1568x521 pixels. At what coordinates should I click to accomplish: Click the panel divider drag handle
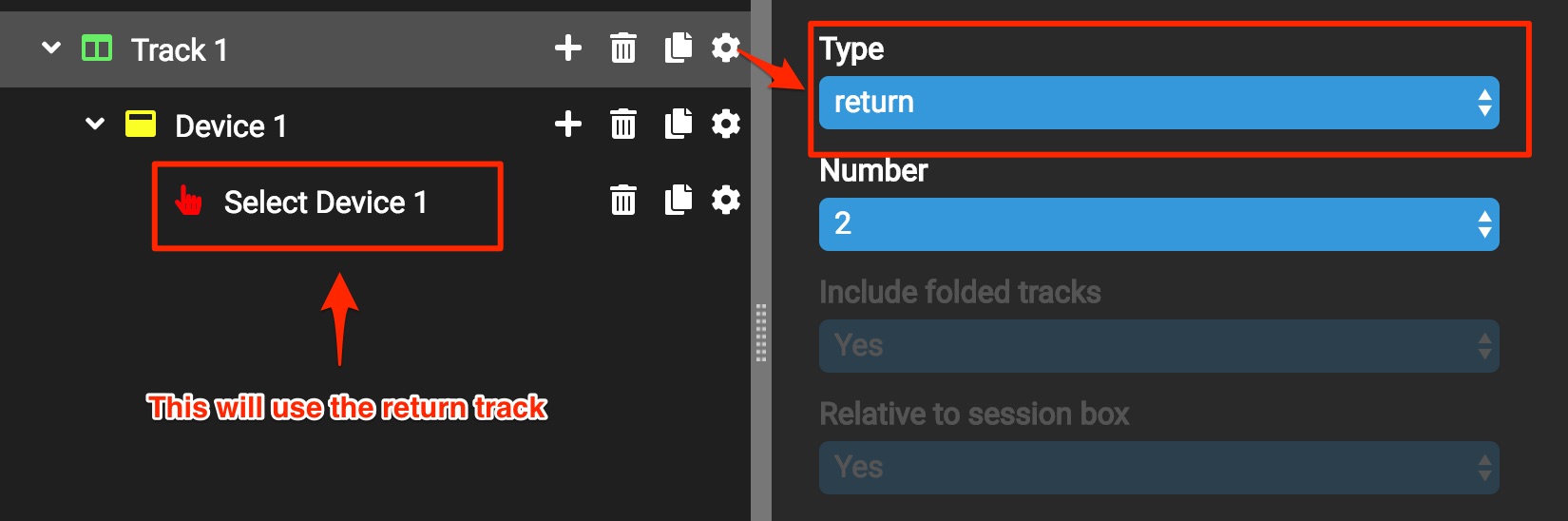pyautogui.click(x=761, y=333)
